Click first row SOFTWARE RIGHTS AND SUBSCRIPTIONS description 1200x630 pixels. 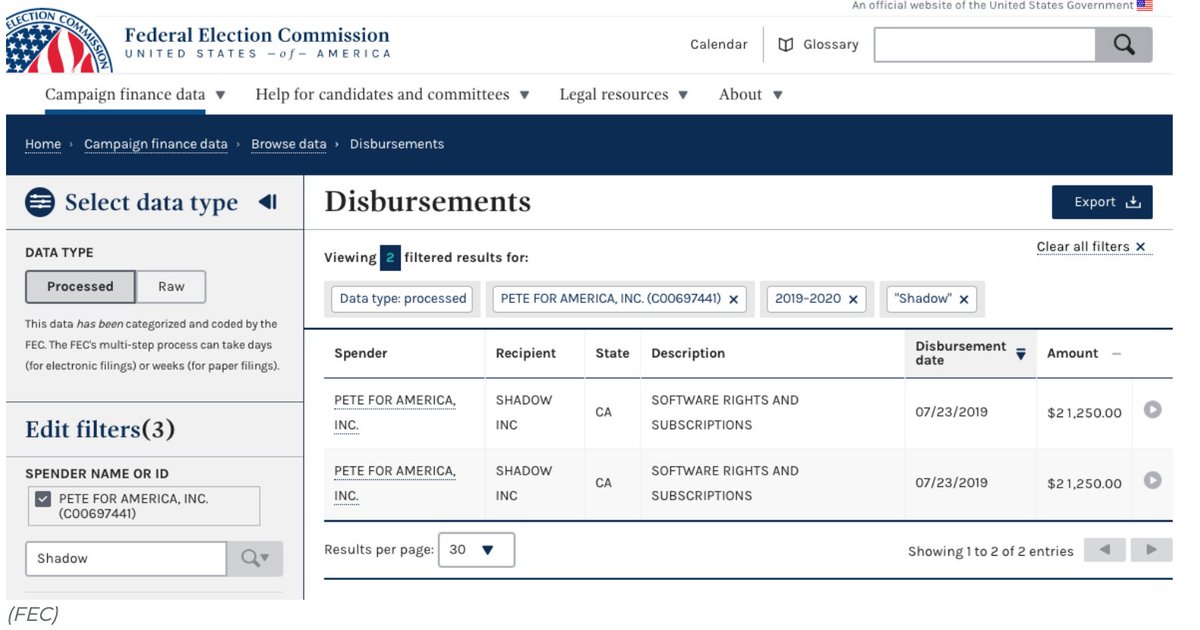tap(725, 412)
